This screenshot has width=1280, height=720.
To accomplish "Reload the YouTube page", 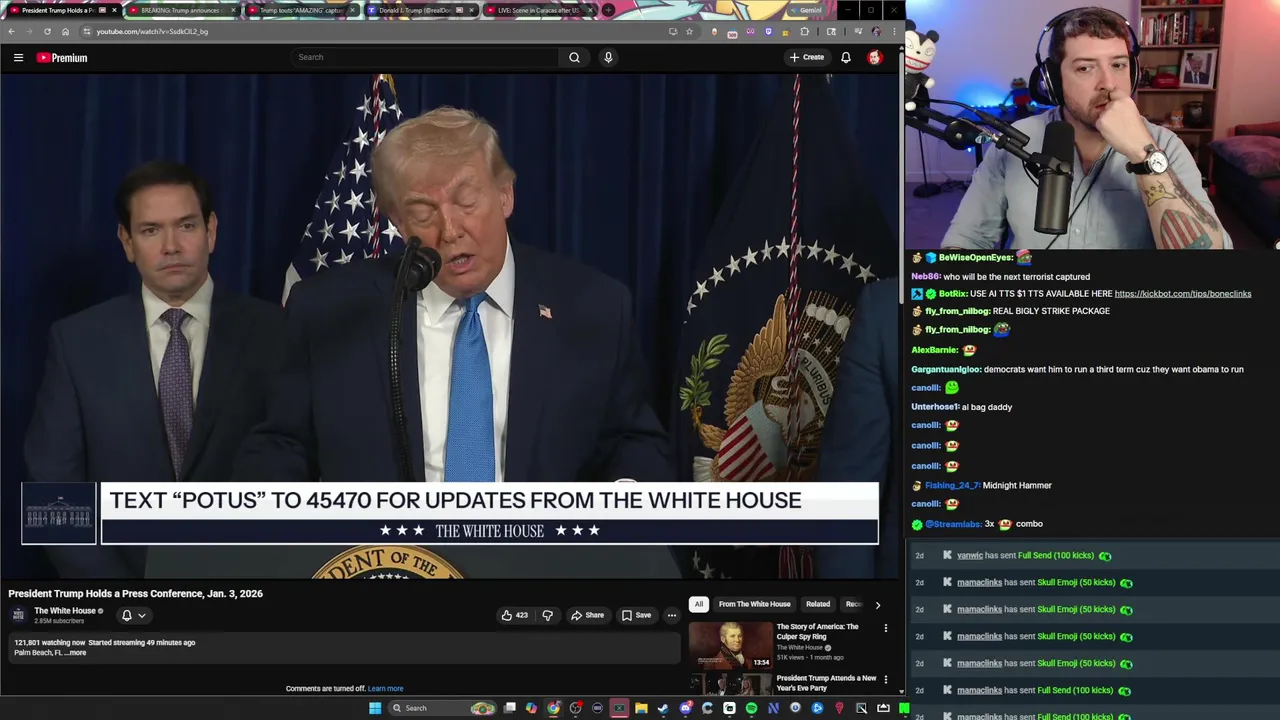I will point(47,31).
